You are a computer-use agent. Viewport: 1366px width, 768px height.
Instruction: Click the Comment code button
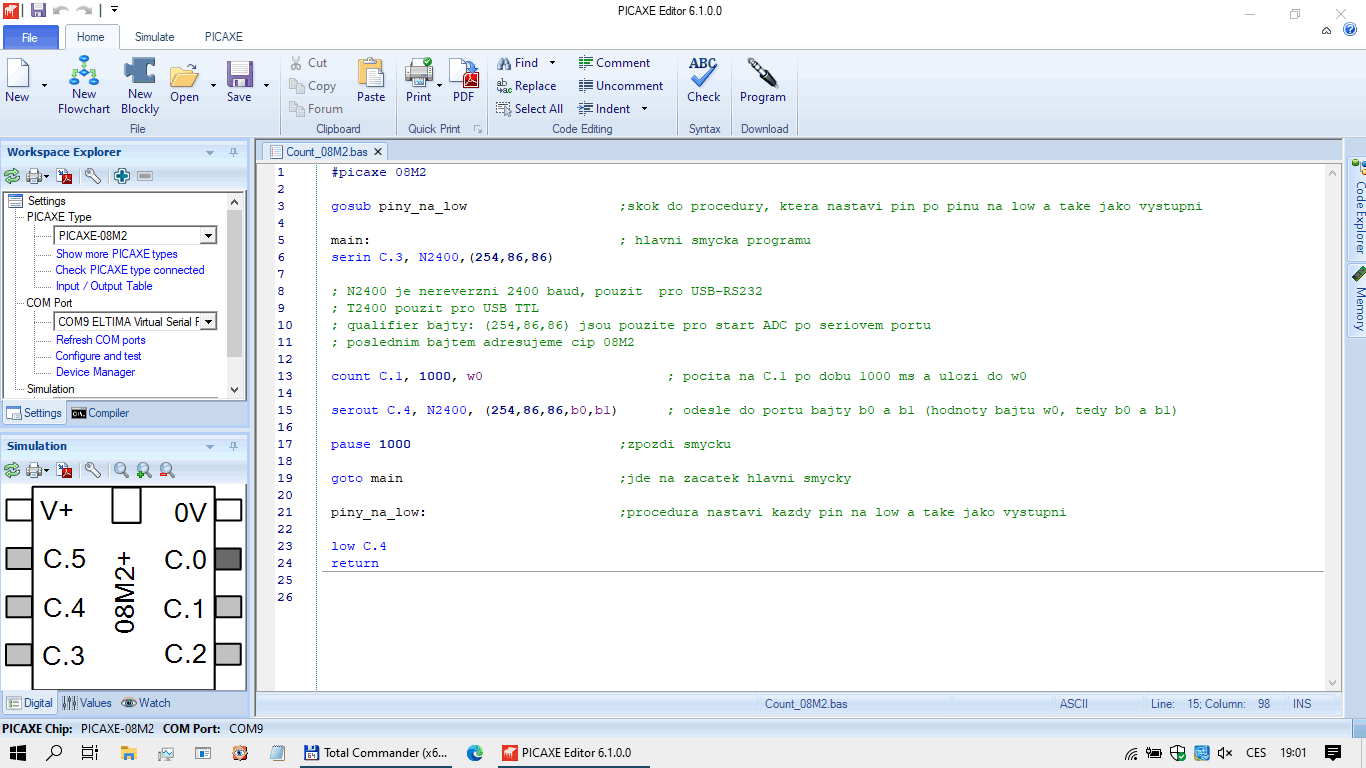coord(614,63)
